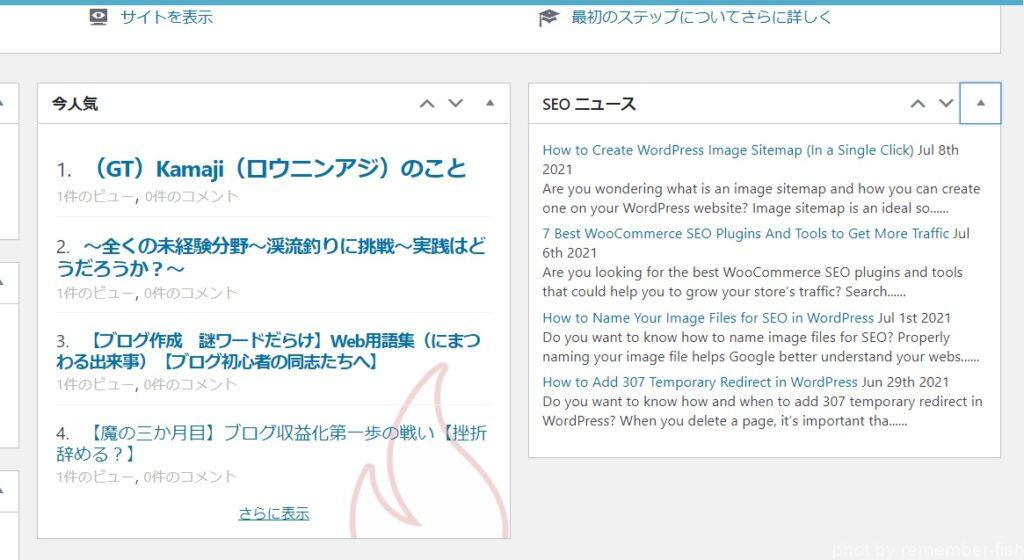Move 今人気 widget down with arrow
This screenshot has width=1024, height=560.
pyautogui.click(x=456, y=103)
